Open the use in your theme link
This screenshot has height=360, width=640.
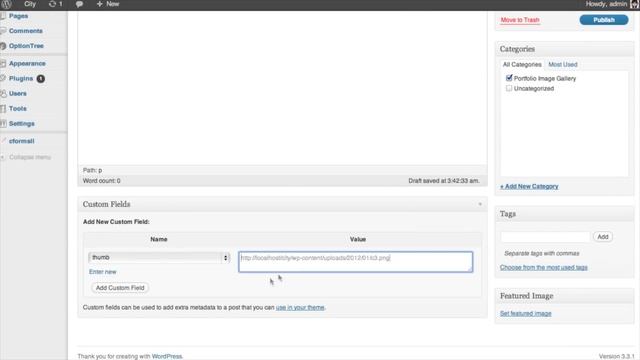pos(300,307)
